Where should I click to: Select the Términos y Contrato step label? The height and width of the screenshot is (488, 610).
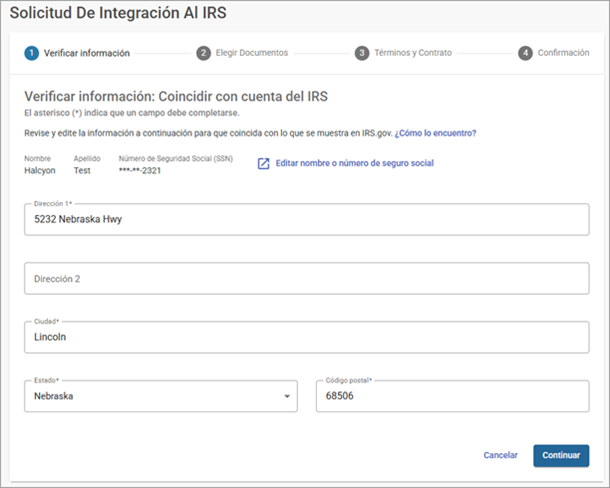[413, 53]
